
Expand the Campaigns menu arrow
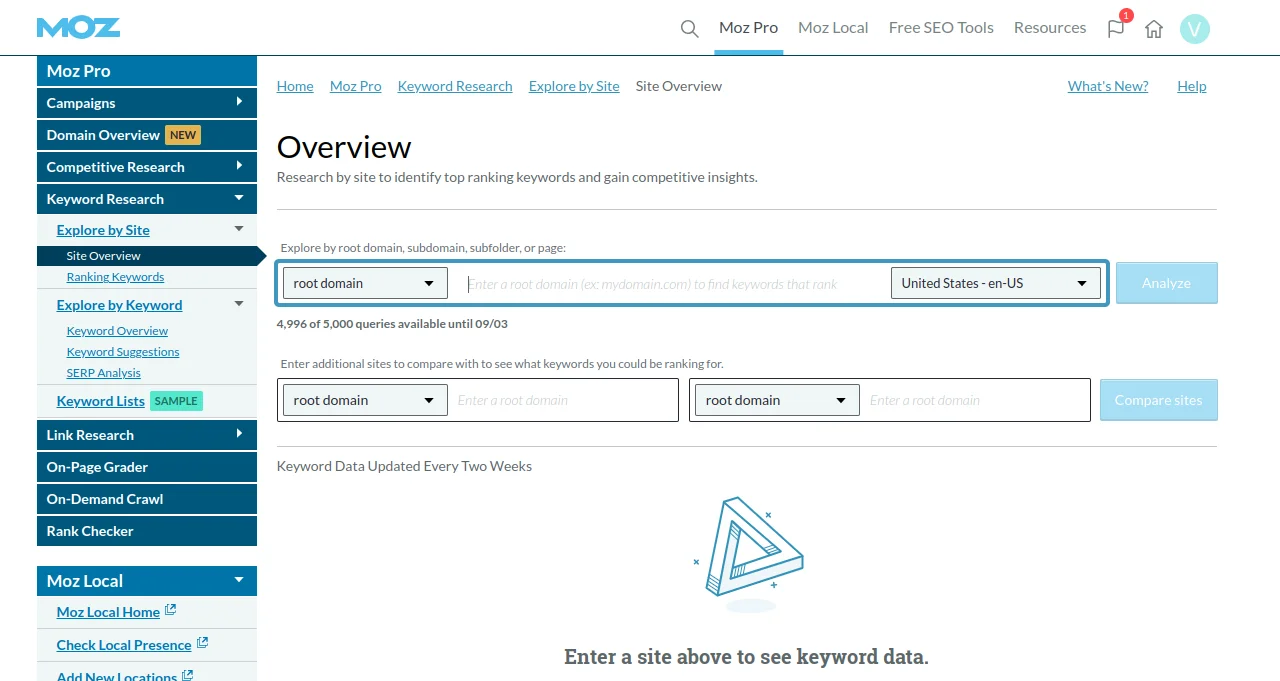pyautogui.click(x=239, y=102)
